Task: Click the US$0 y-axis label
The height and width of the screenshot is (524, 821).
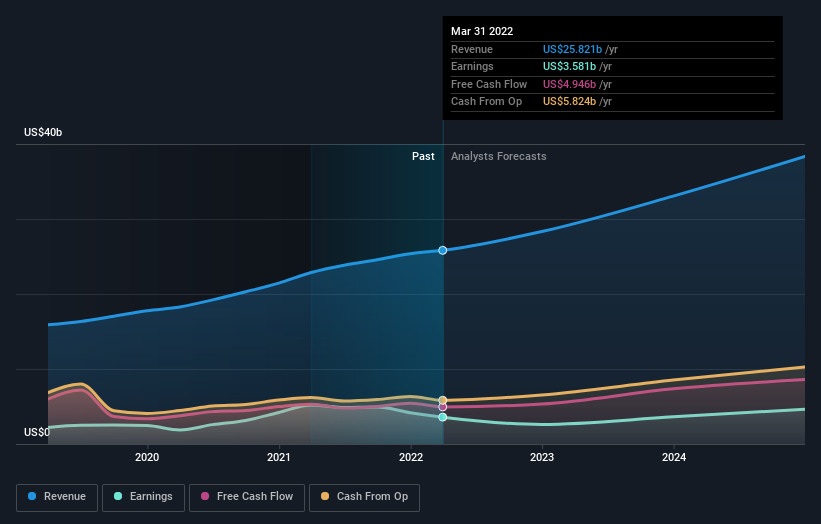Action: tap(37, 432)
